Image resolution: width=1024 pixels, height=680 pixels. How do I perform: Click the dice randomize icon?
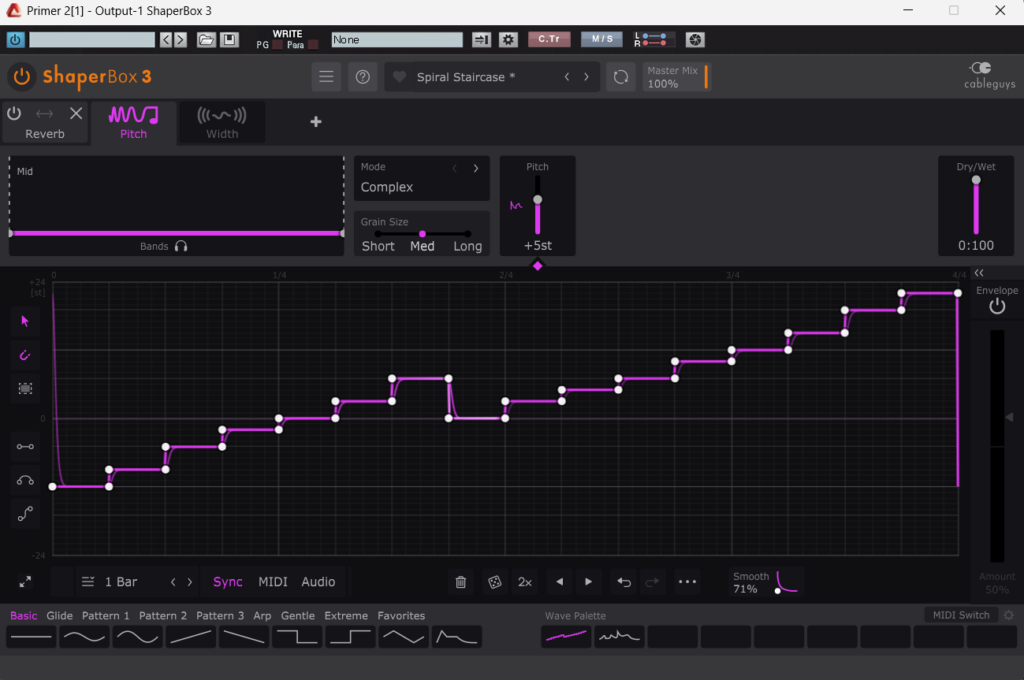click(x=494, y=582)
